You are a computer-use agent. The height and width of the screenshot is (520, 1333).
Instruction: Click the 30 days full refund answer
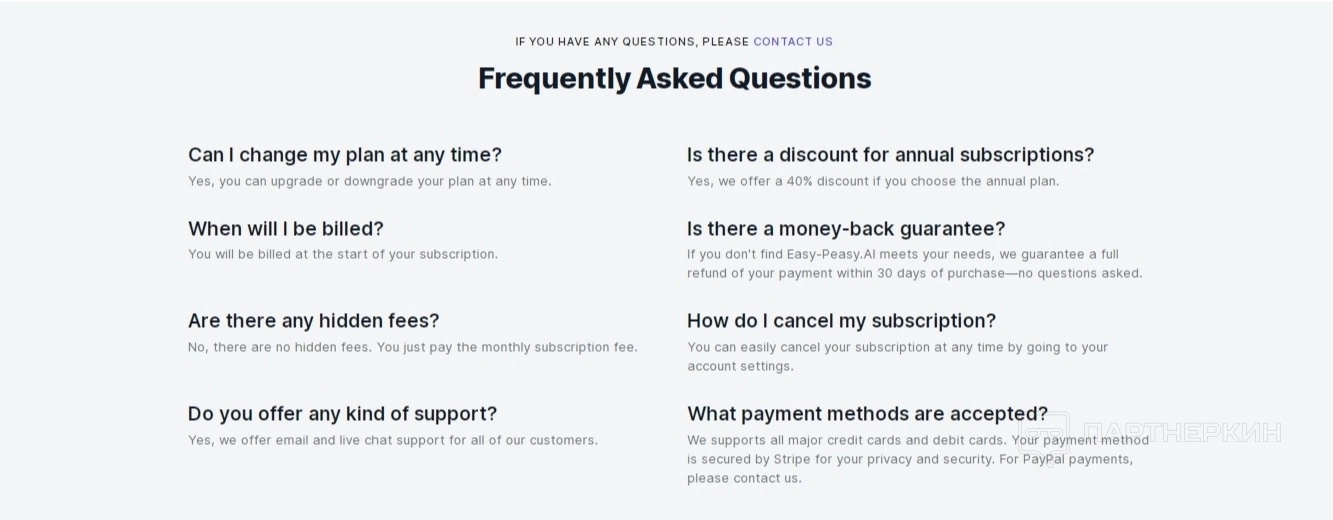click(914, 264)
